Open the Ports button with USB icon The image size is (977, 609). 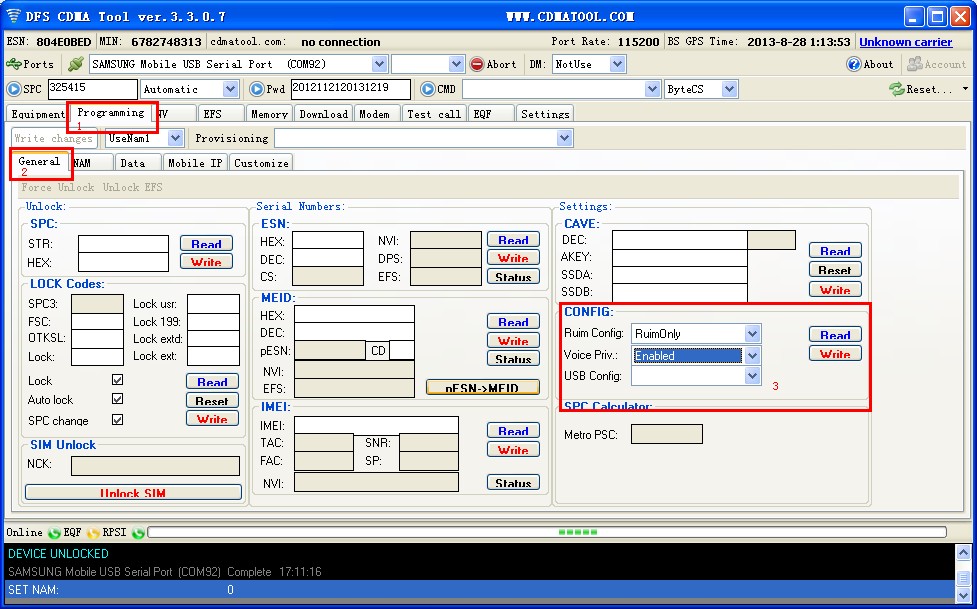pyautogui.click(x=30, y=64)
